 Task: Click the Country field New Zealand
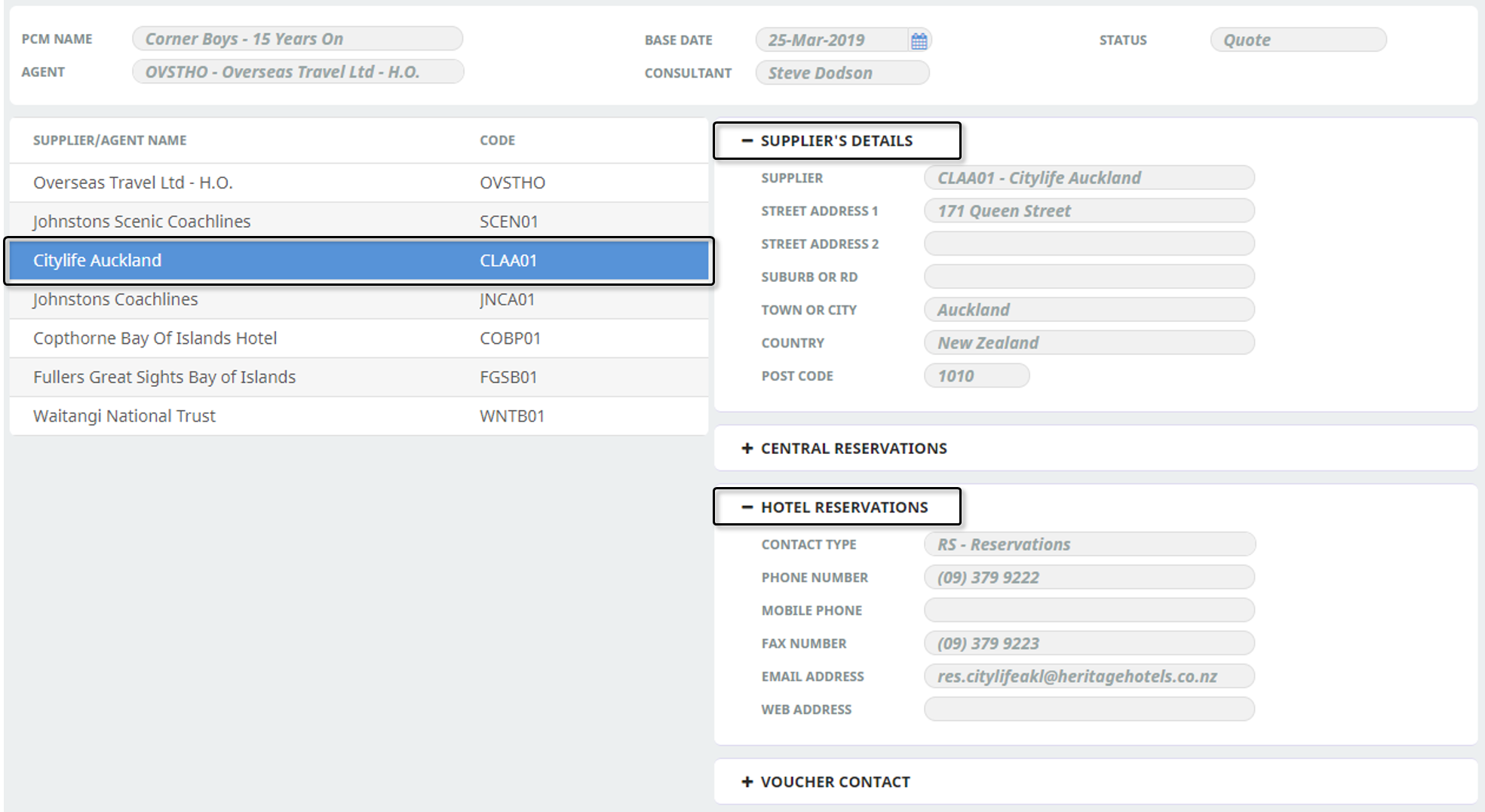tap(1089, 343)
